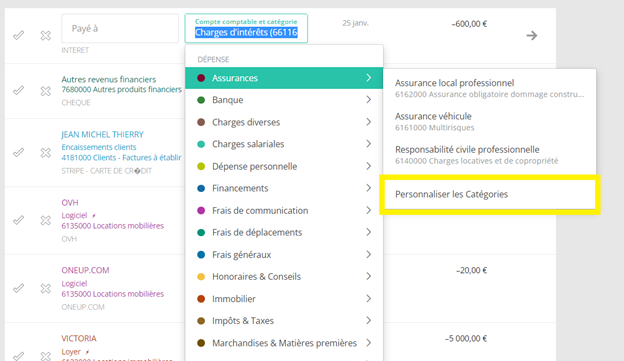The image size is (624, 361).
Task: Click the 25 janv. date
Action: [x=355, y=23]
